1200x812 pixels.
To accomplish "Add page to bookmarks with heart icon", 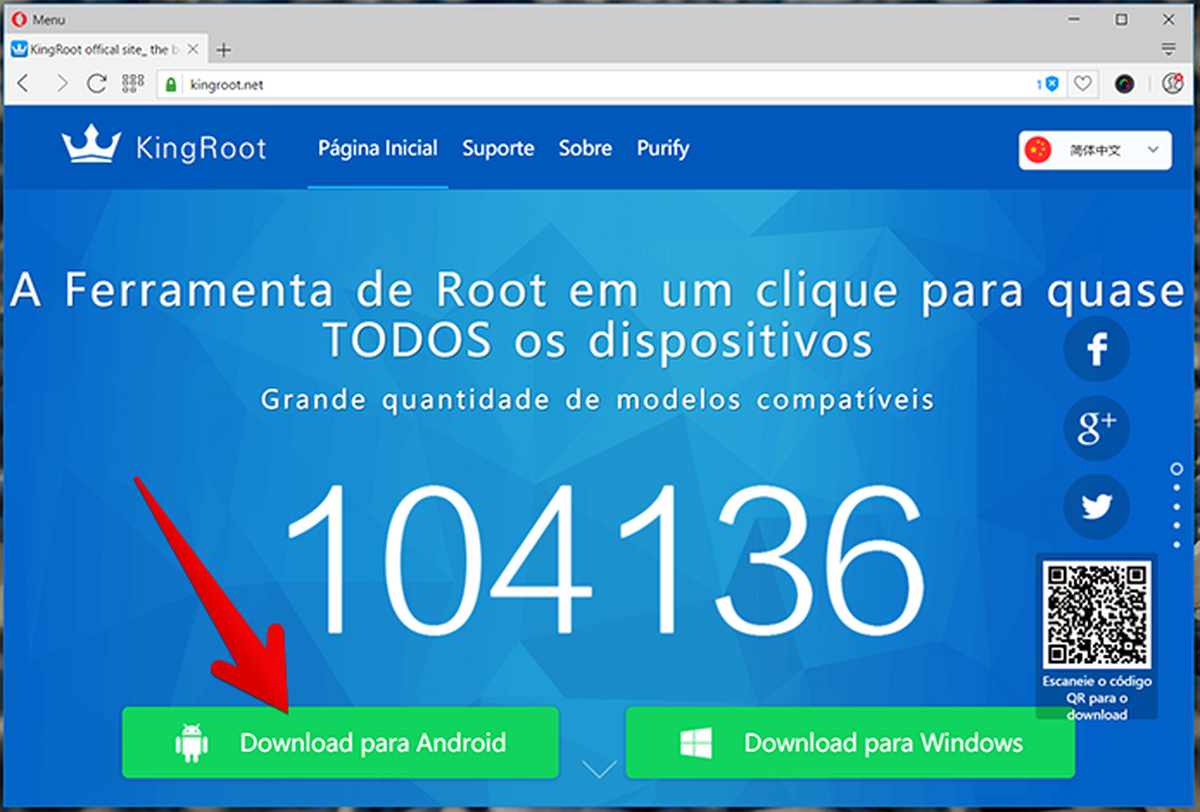I will pyautogui.click(x=1082, y=85).
